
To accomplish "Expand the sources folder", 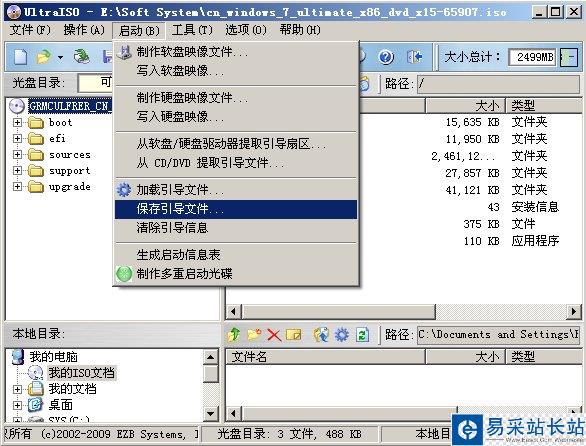I will (17, 154).
